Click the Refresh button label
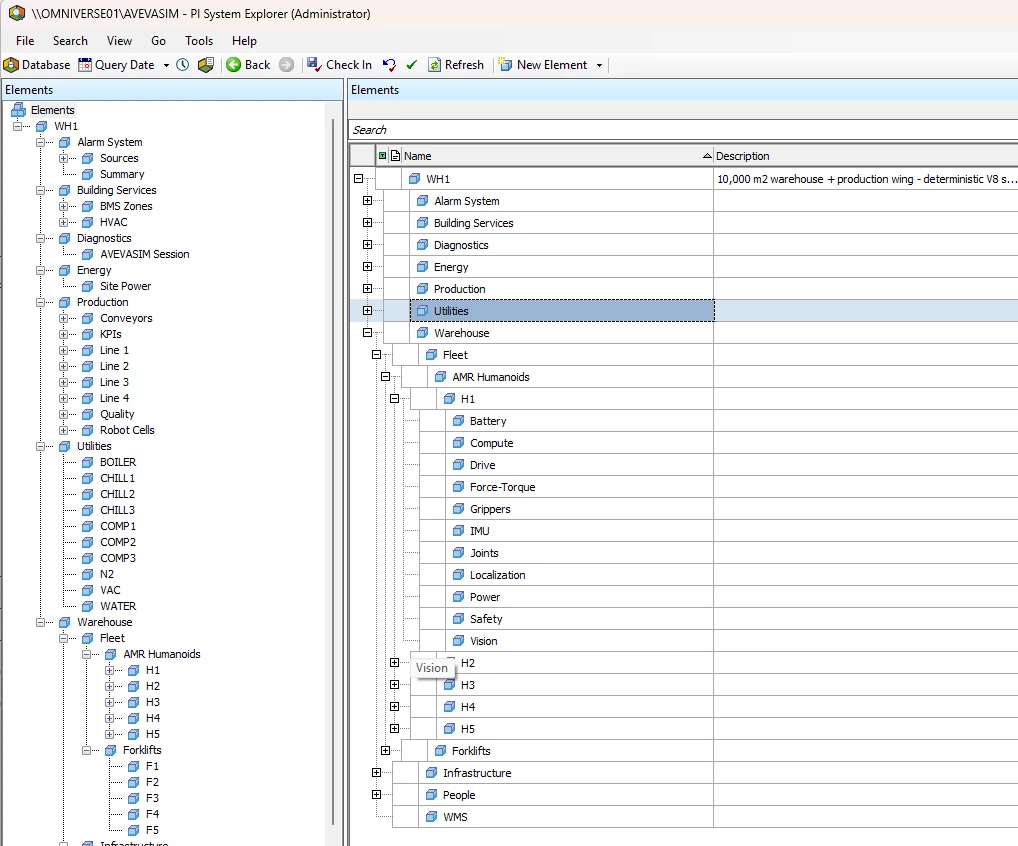The image size is (1018, 846). coord(464,65)
